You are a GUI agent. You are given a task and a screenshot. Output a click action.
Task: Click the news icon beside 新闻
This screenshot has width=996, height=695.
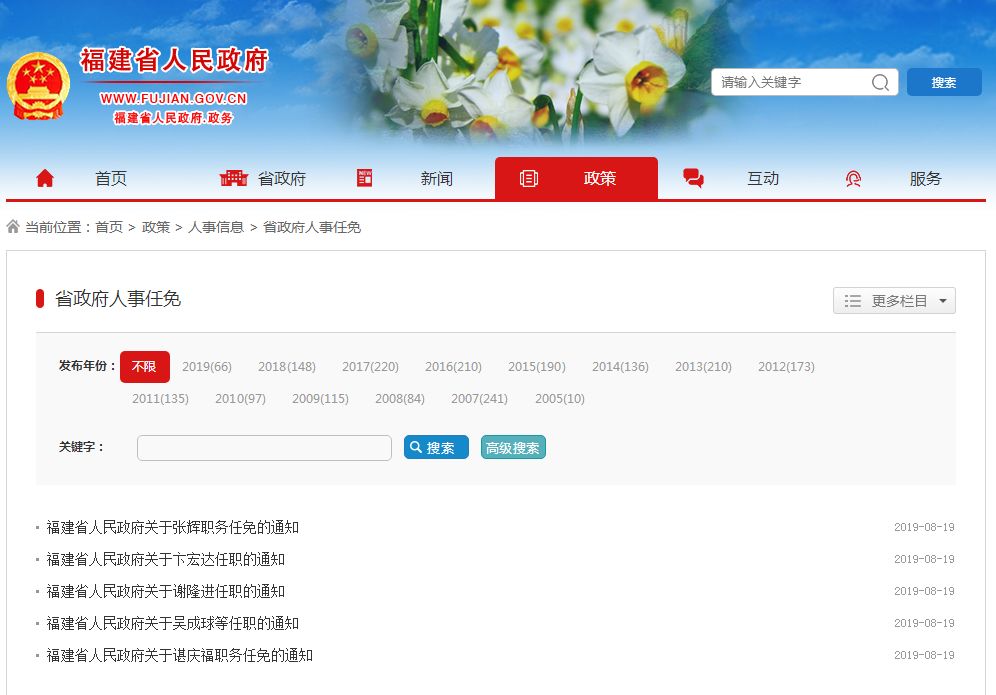(x=365, y=179)
